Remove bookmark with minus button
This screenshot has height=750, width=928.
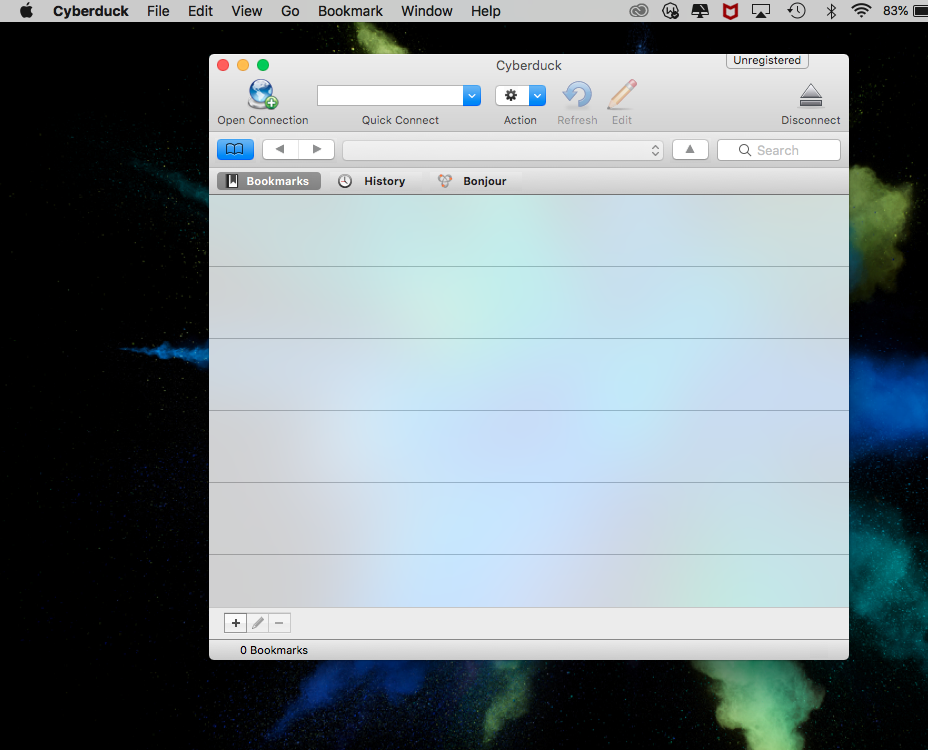(279, 623)
